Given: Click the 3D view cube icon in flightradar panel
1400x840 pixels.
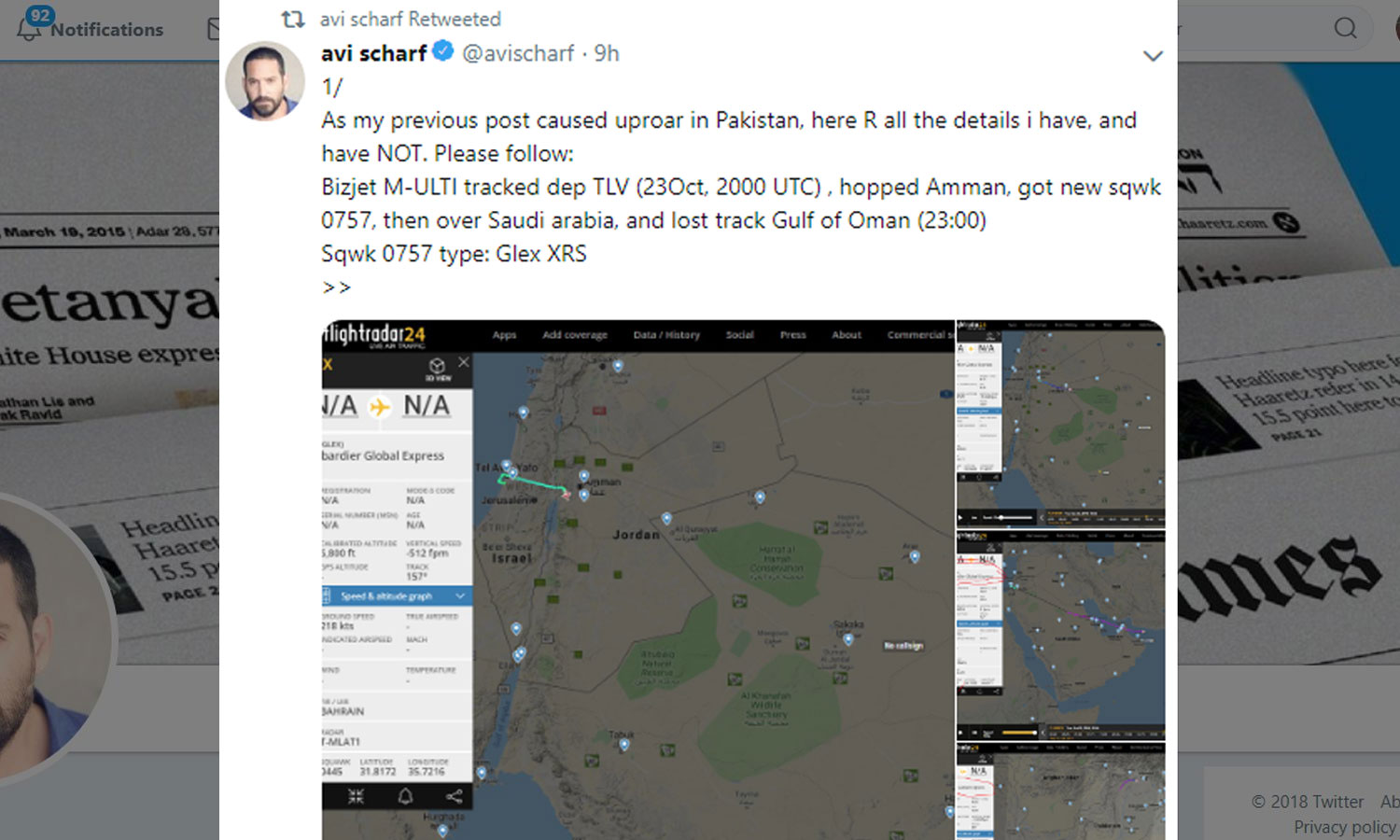Looking at the screenshot, I should [437, 368].
